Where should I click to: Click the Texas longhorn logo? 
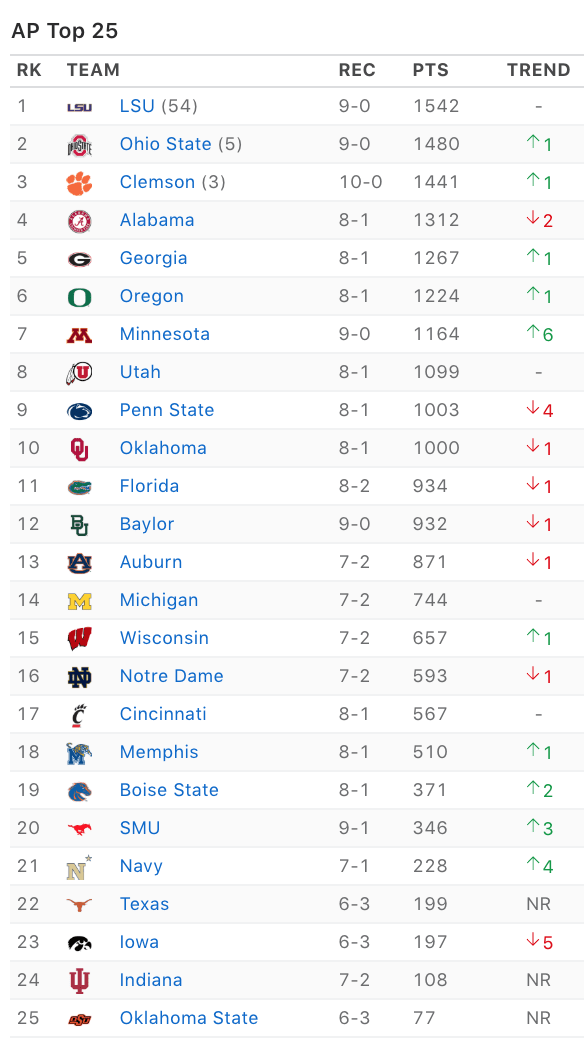(80, 905)
